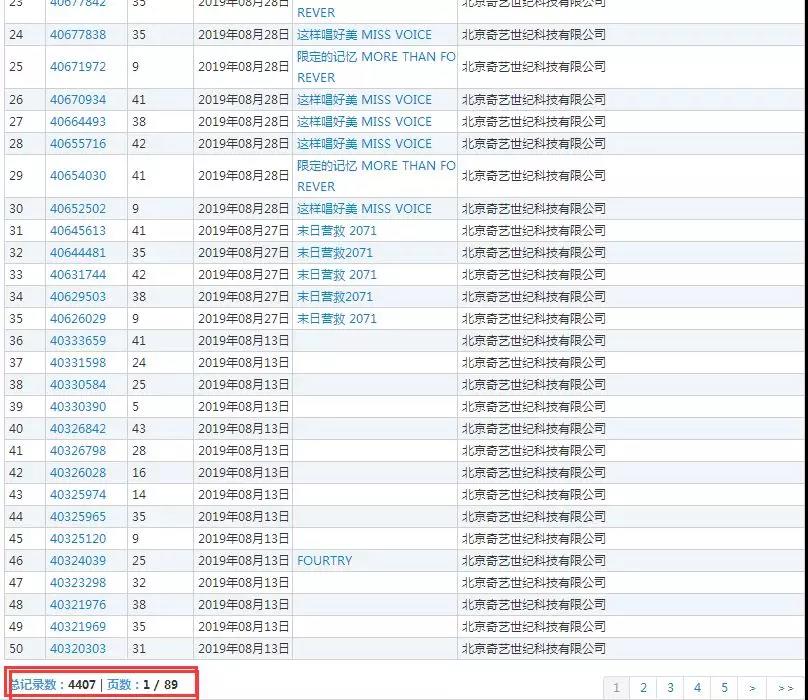Image resolution: width=808 pixels, height=700 pixels.
Task: Go to results page 2
Action: [x=643, y=688]
